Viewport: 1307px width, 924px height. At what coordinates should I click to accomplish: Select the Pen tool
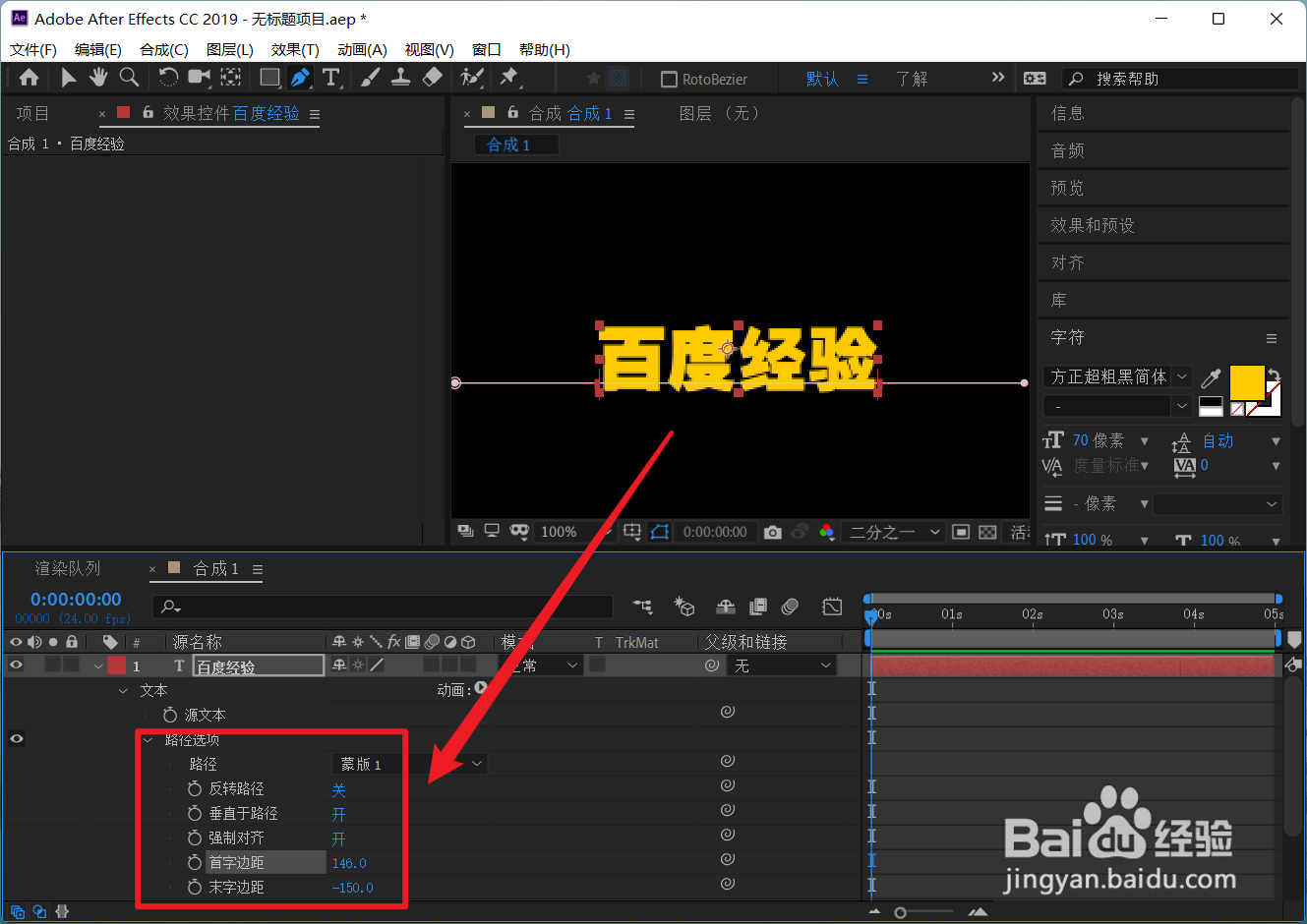pyautogui.click(x=300, y=78)
